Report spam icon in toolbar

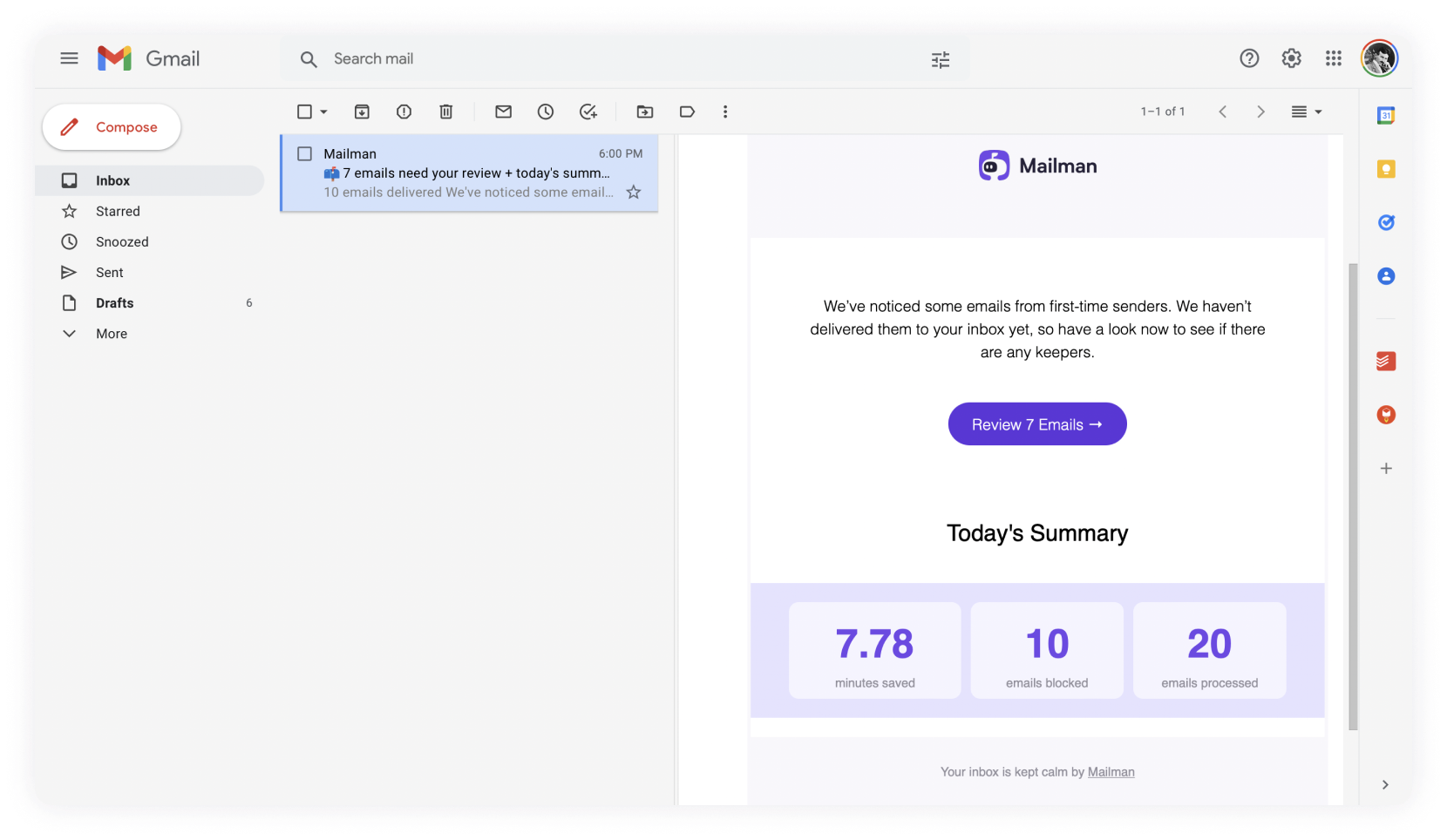(x=404, y=112)
